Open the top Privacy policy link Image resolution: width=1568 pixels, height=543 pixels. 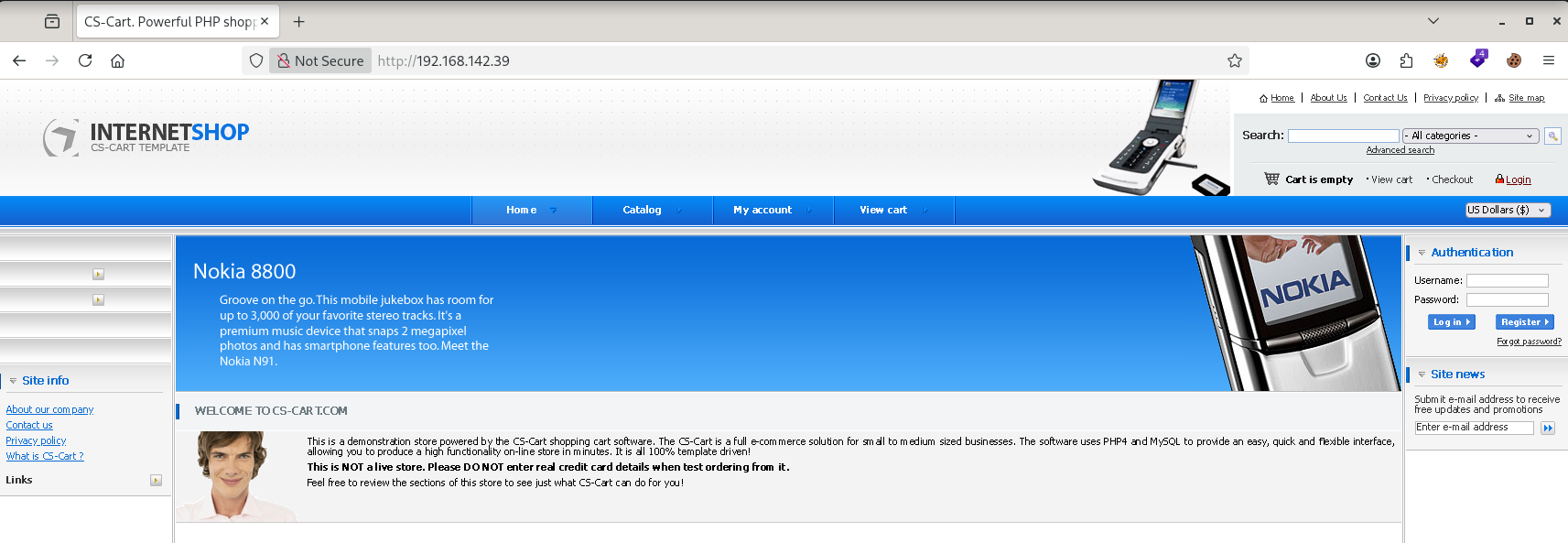tap(1450, 98)
